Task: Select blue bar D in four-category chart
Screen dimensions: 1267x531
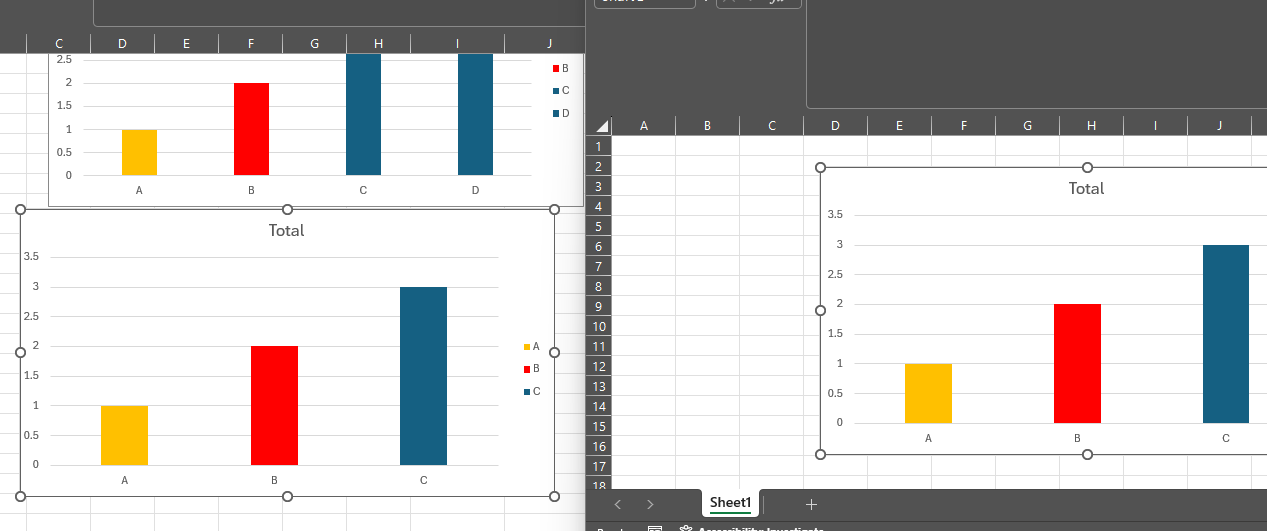Action: (x=475, y=114)
